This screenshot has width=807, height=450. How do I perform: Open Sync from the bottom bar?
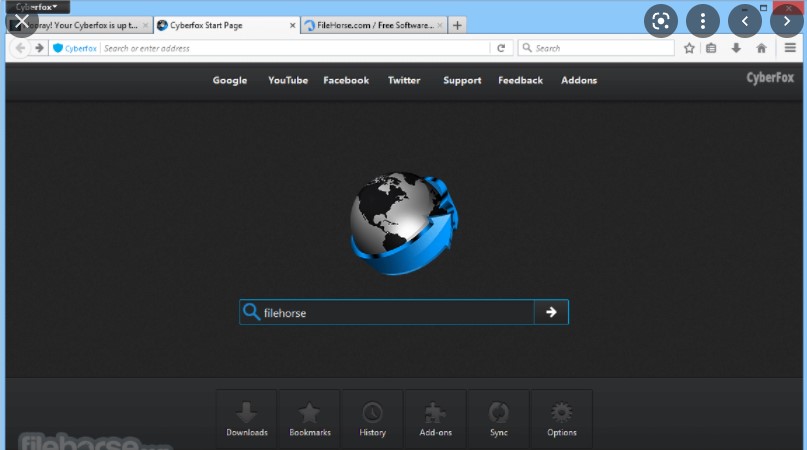499,419
